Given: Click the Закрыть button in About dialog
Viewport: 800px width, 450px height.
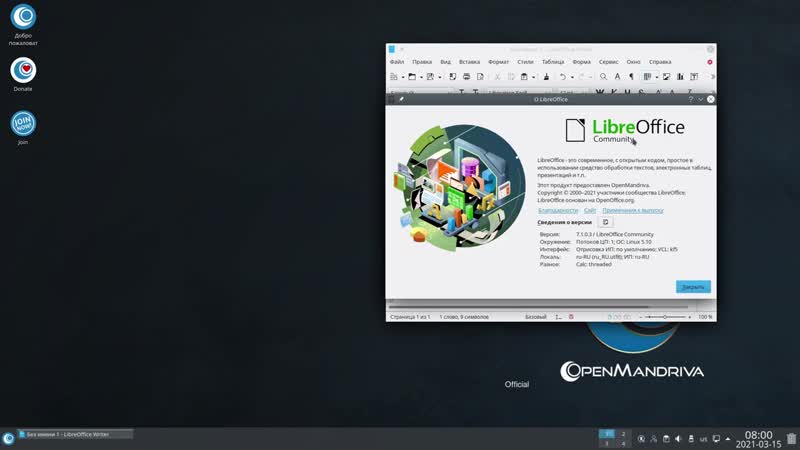Looking at the screenshot, I should (x=693, y=287).
